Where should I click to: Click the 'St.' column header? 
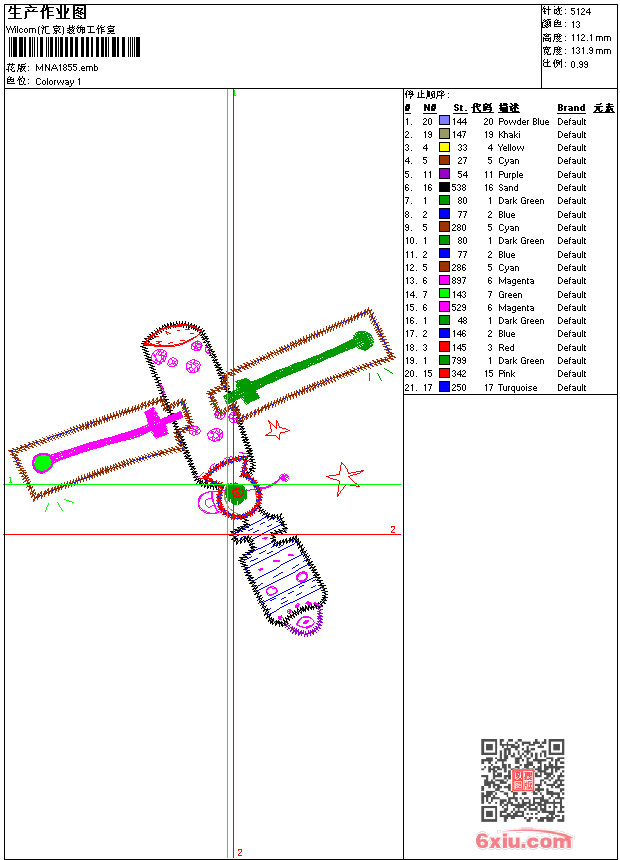pyautogui.click(x=460, y=108)
